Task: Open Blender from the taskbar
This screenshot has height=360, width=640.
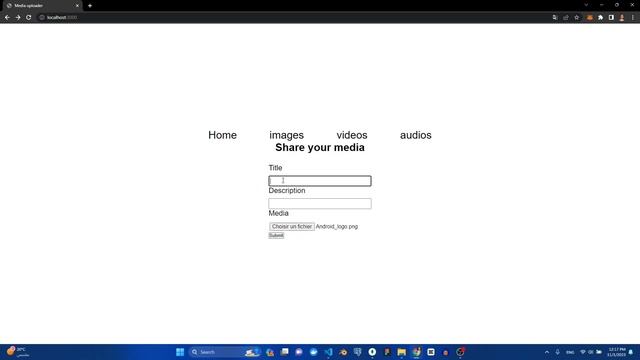Action: pyautogui.click(x=343, y=352)
